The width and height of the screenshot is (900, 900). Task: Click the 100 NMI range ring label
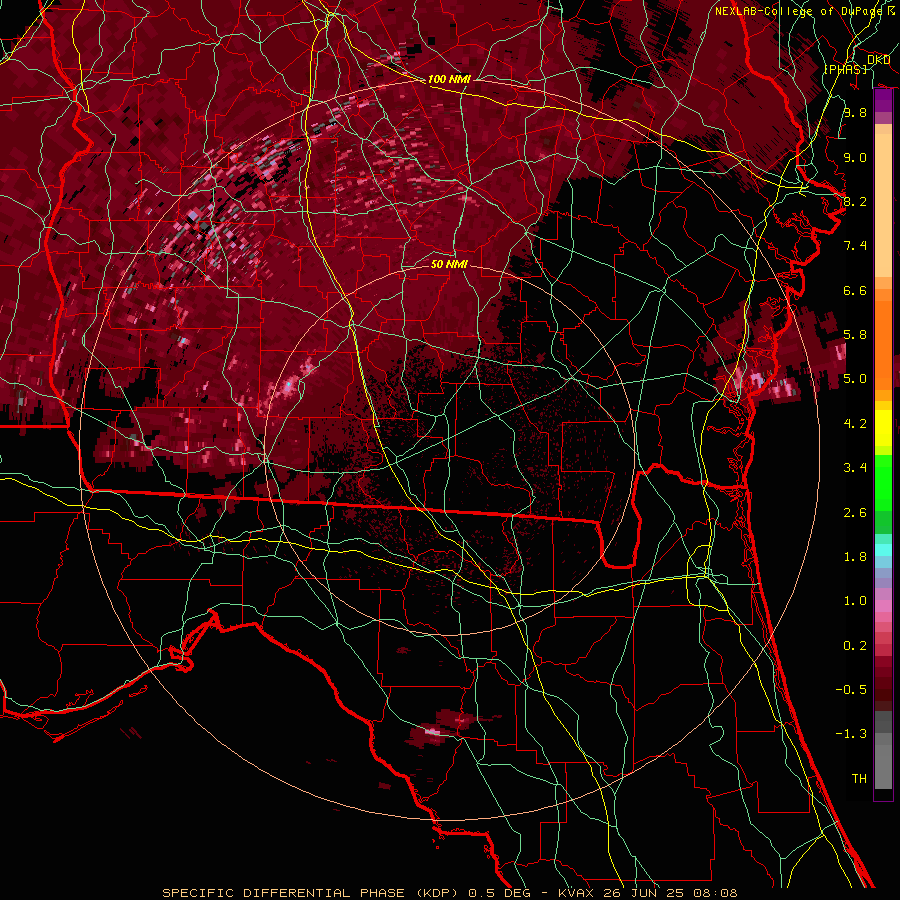point(449,79)
